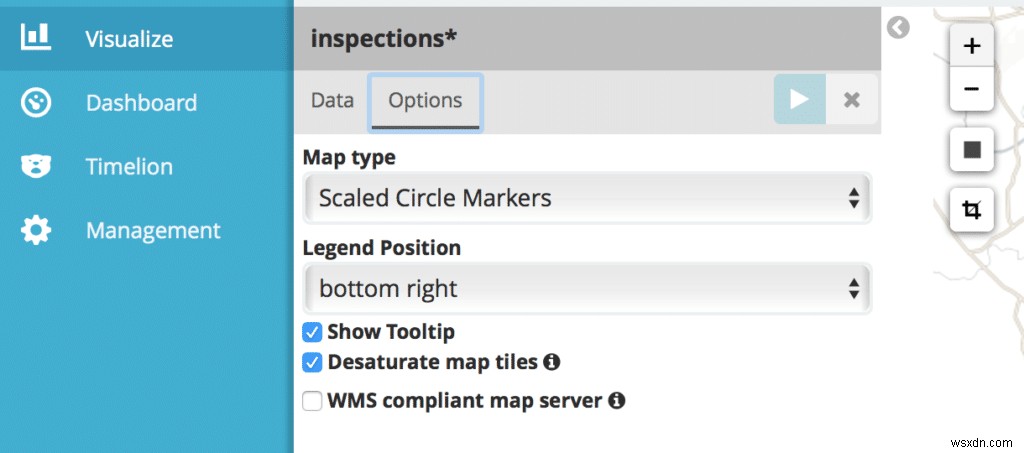Zoom out on the map
This screenshot has width=1024, height=453.
click(x=971, y=89)
